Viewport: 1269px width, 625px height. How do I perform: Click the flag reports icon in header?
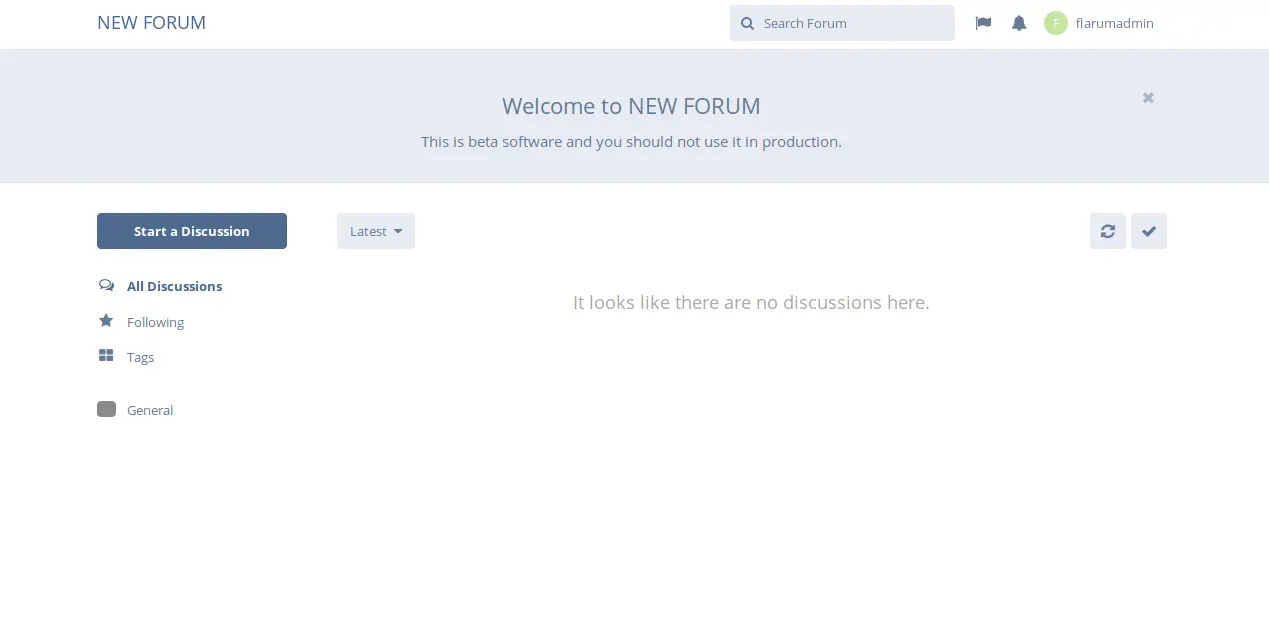[983, 23]
